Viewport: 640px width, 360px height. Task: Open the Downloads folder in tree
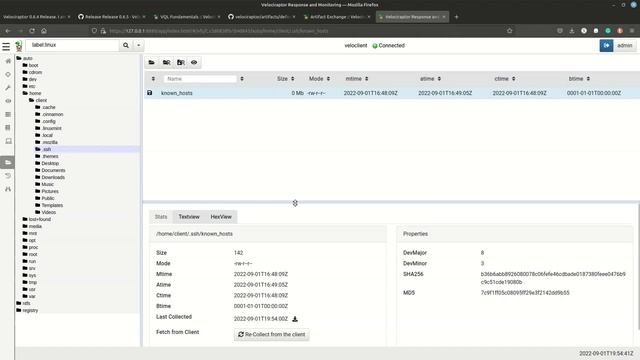[53, 177]
